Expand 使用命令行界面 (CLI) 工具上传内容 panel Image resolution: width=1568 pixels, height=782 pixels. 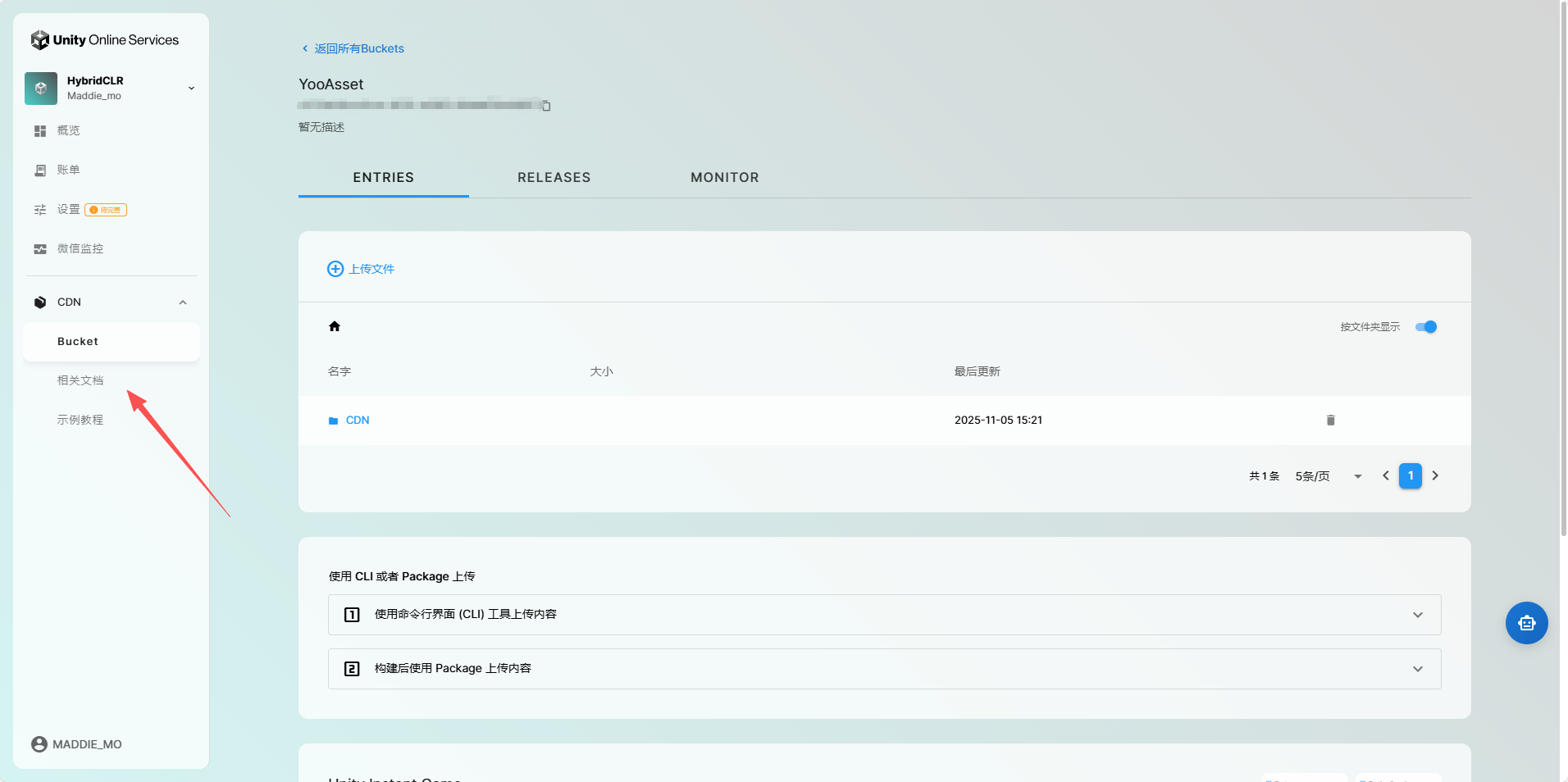pyautogui.click(x=885, y=615)
